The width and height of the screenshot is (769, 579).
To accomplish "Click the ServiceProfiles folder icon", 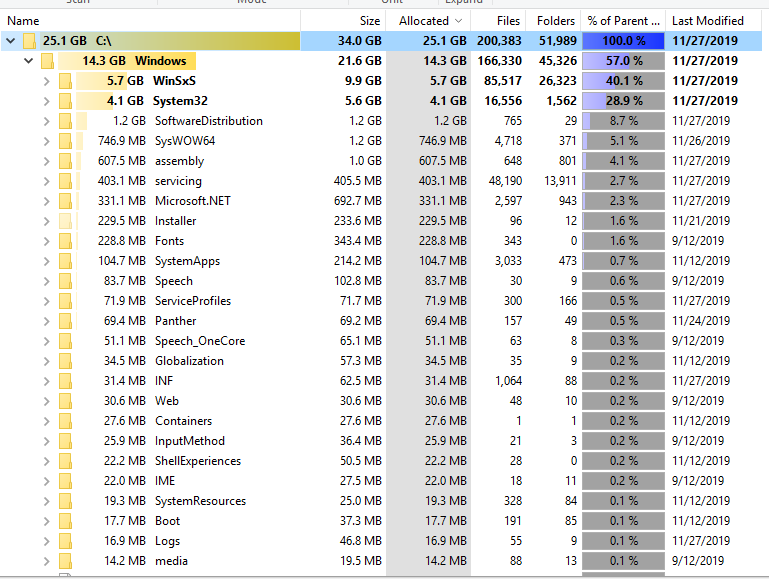I will [x=65, y=301].
